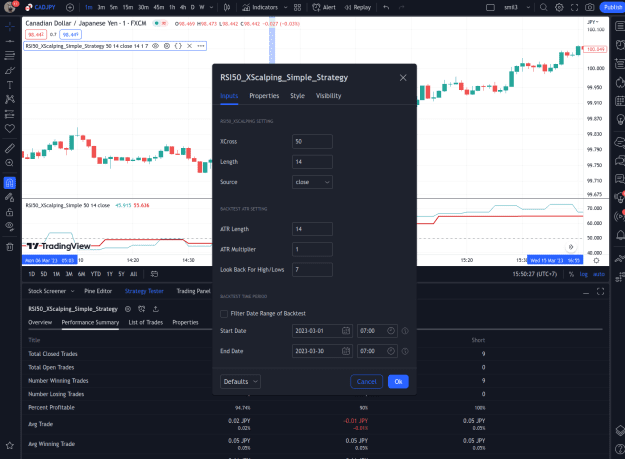Click the quick search magnifier top right

click(543, 7)
